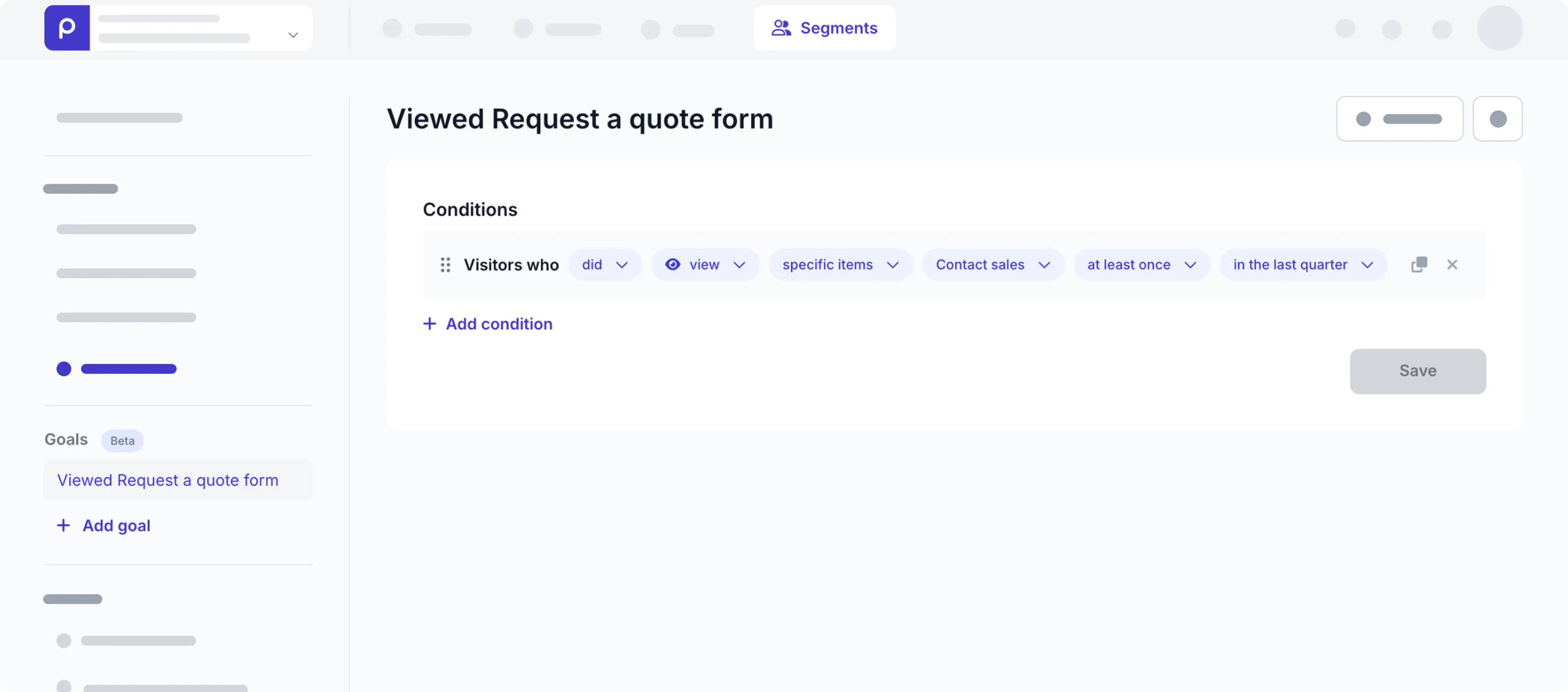This screenshot has height=692, width=1568.
Task: Click the eye icon in view pill
Action: pos(673,265)
